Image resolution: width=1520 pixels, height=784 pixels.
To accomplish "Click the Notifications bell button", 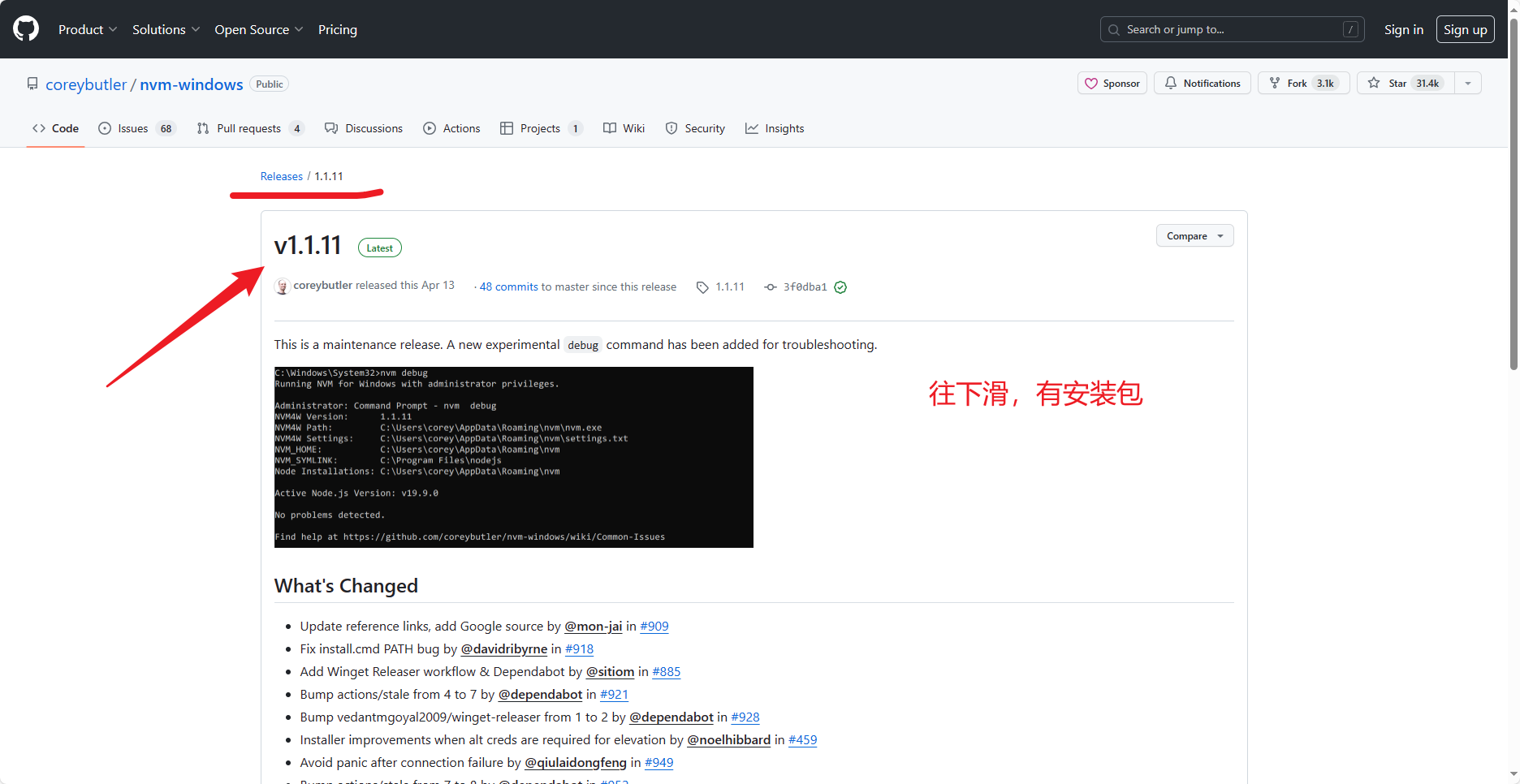I will coord(1203,83).
